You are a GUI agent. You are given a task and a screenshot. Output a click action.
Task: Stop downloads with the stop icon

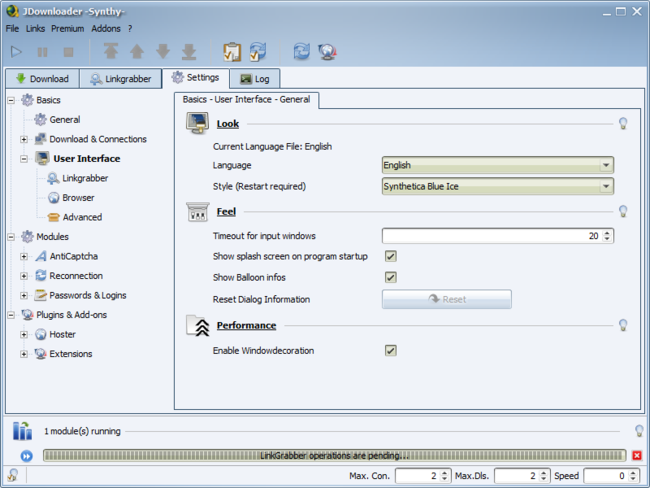68,52
